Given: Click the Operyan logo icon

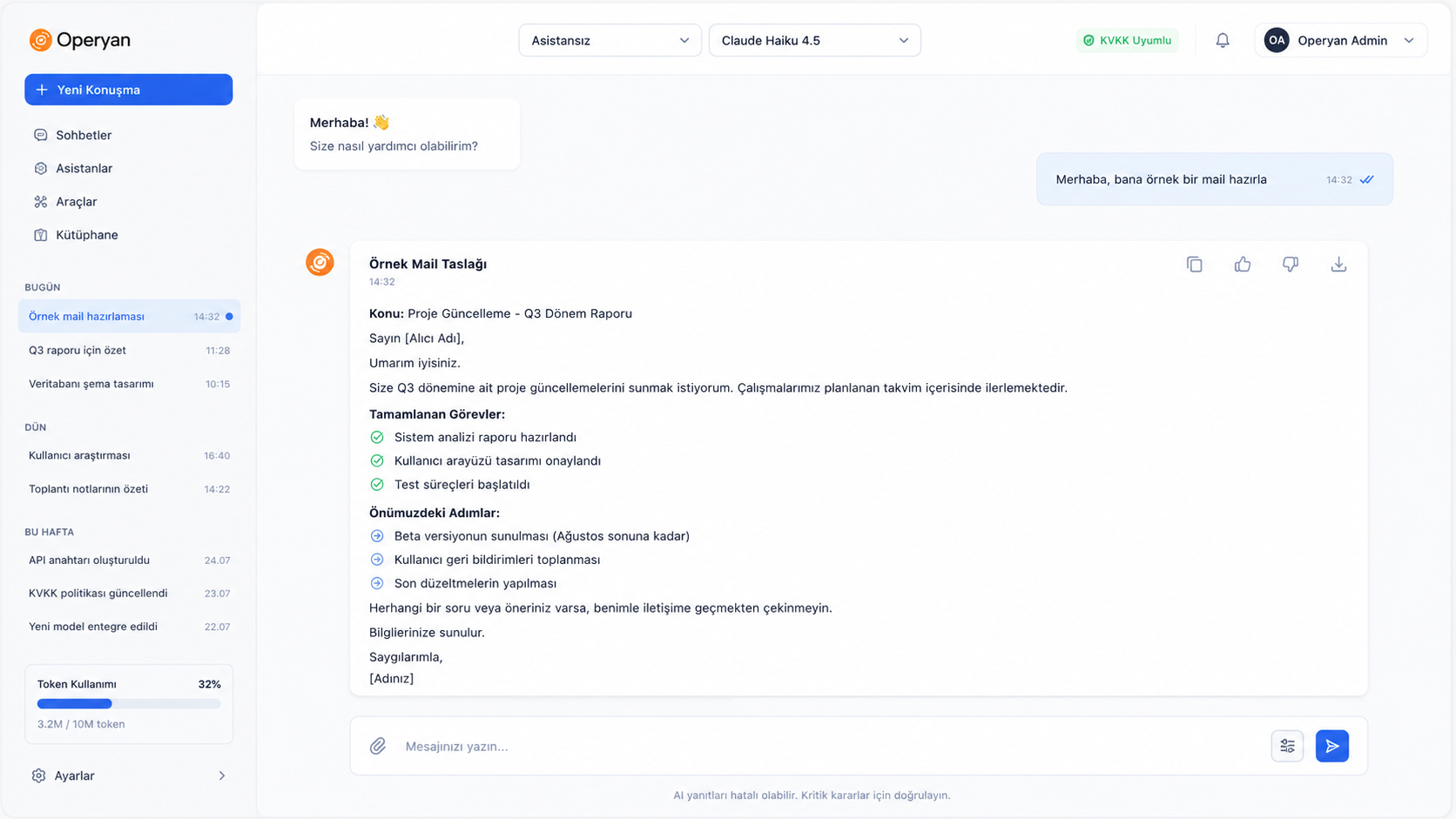Looking at the screenshot, I should coord(40,40).
